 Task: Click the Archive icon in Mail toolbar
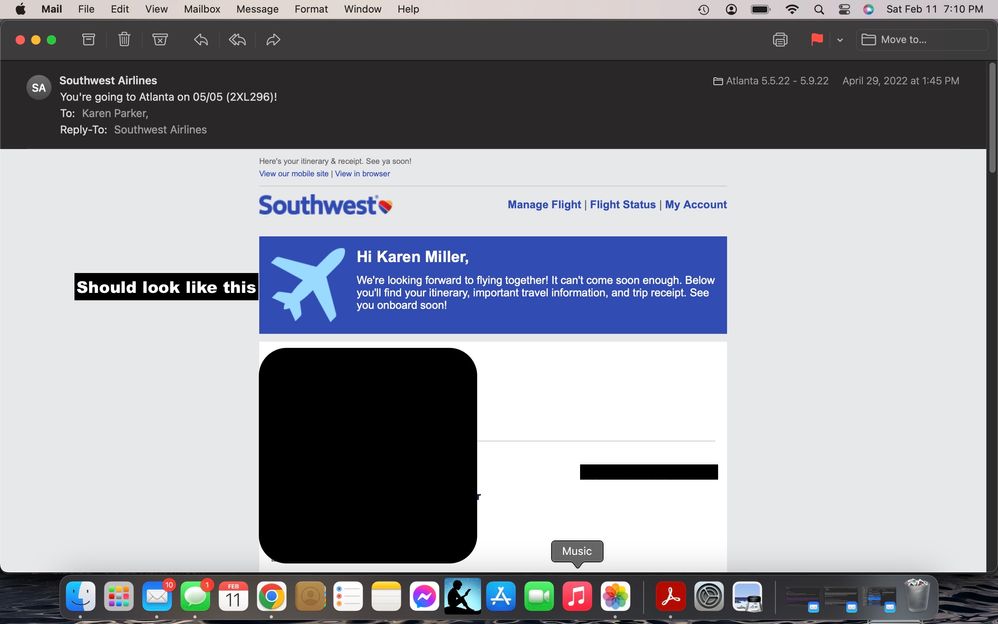click(89, 40)
